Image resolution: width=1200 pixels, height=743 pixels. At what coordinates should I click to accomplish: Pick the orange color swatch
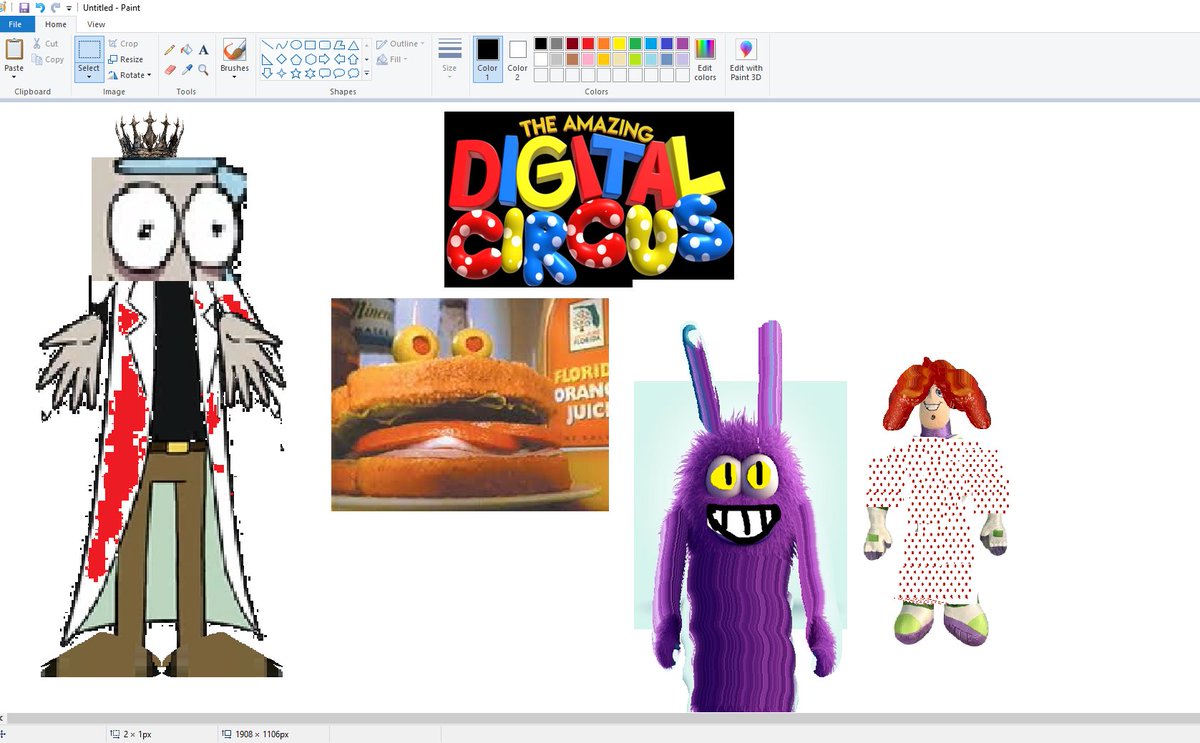tap(604, 43)
